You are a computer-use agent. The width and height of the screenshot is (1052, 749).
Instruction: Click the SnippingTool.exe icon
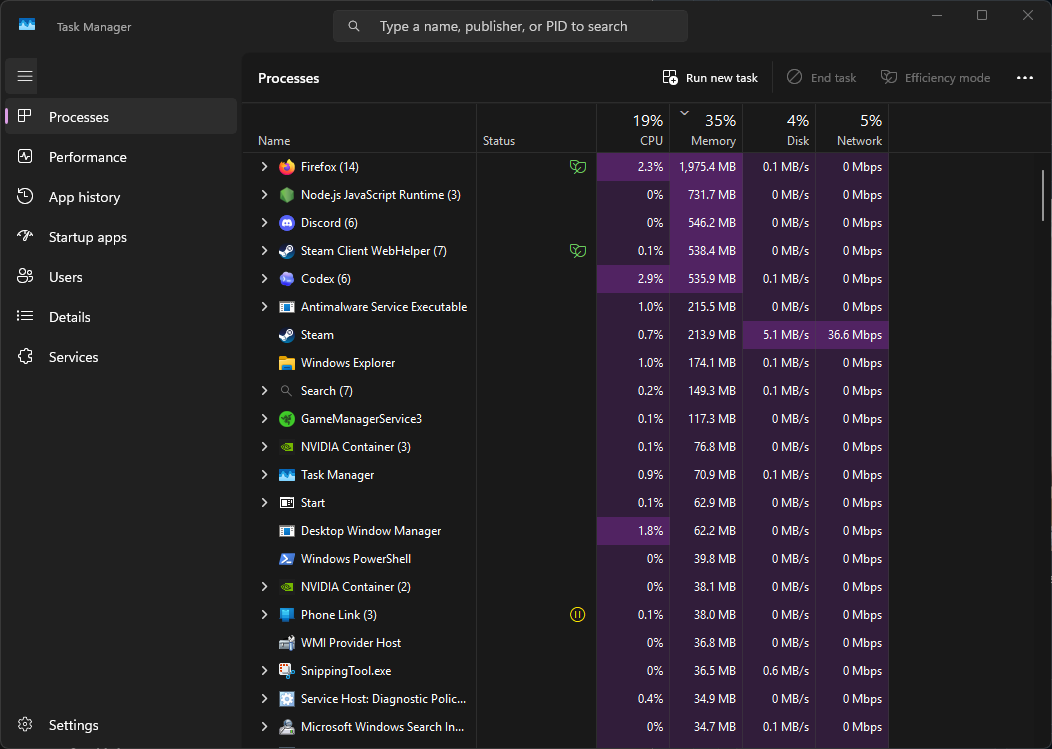click(x=286, y=671)
